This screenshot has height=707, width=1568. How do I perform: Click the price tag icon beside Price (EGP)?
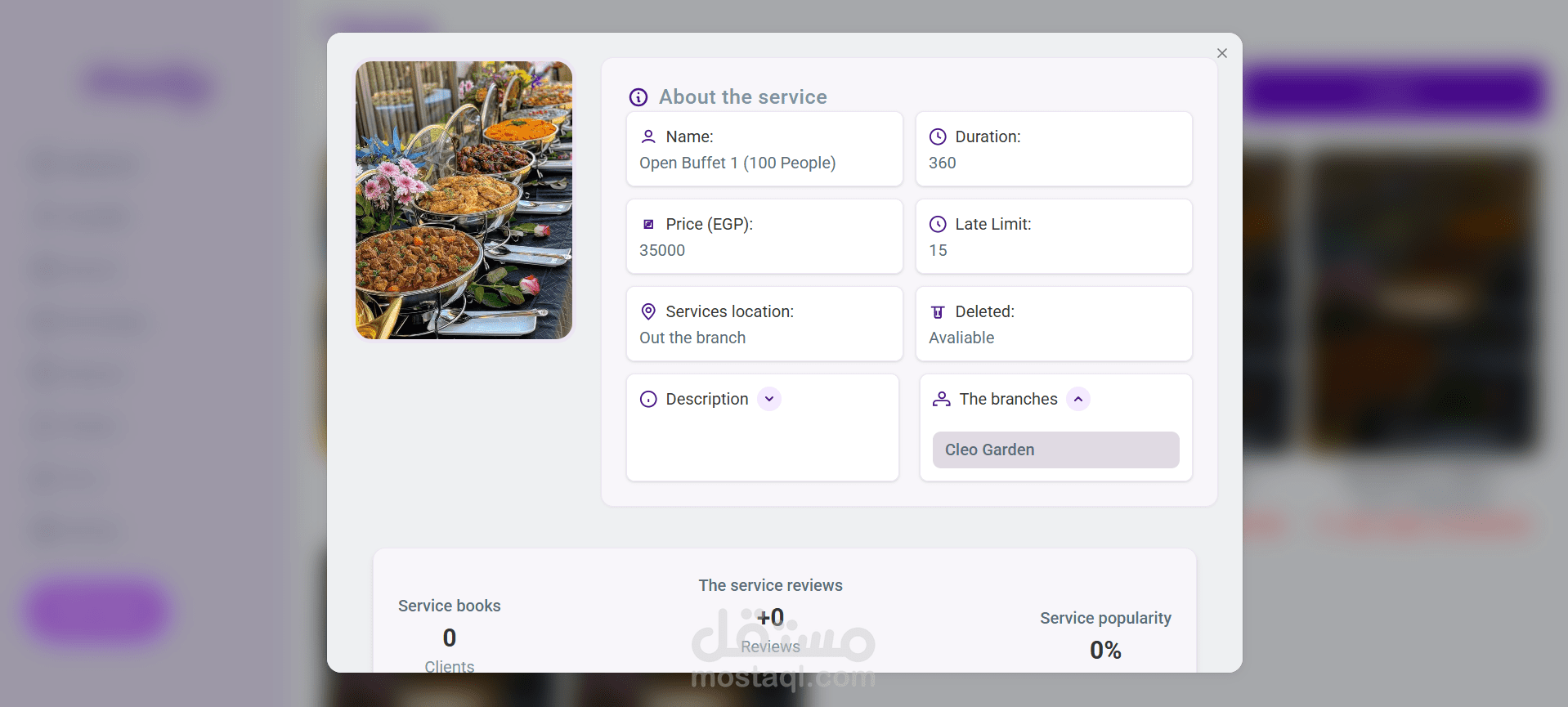[x=648, y=224]
